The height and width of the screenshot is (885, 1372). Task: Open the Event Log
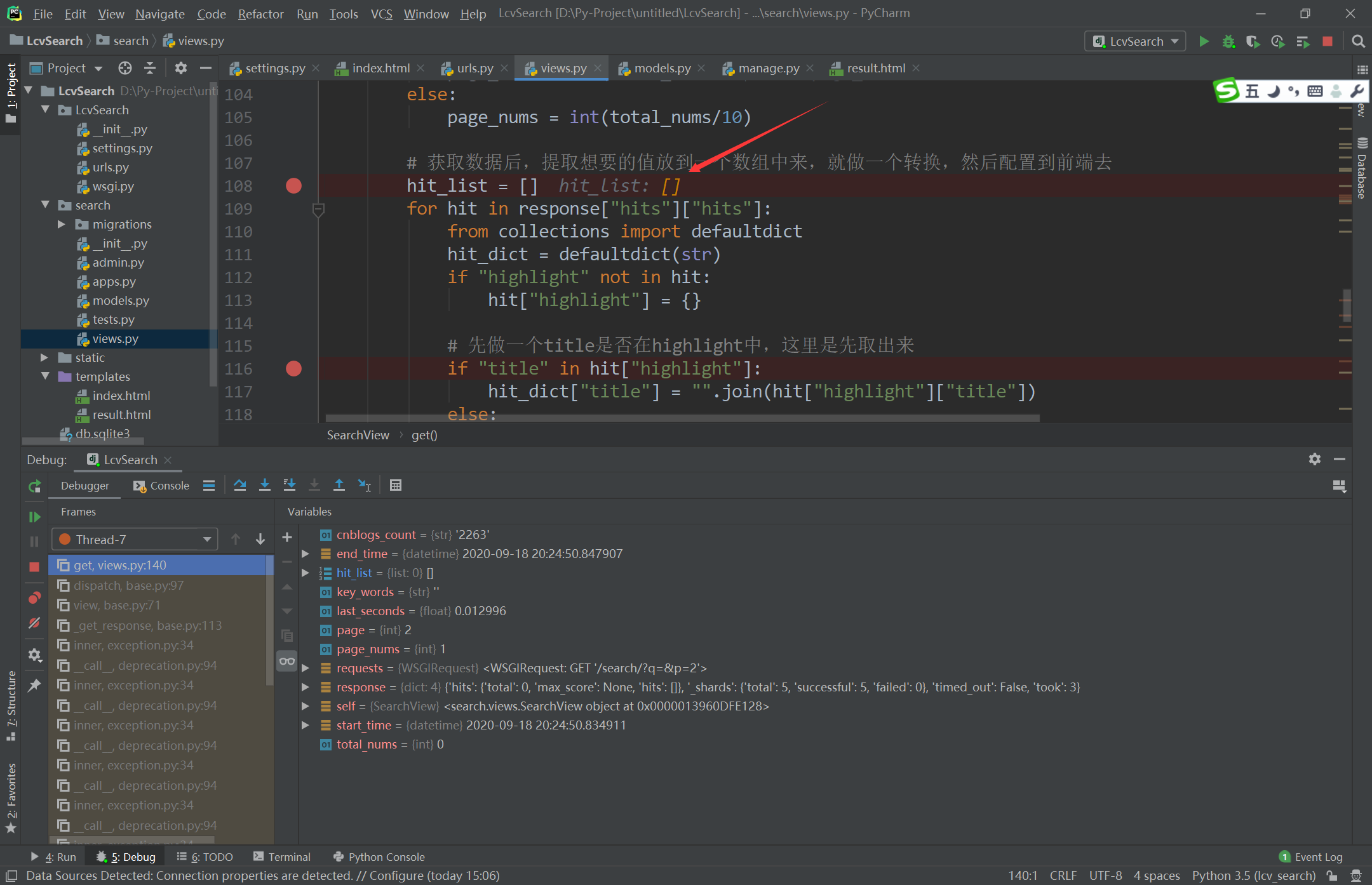(1311, 856)
